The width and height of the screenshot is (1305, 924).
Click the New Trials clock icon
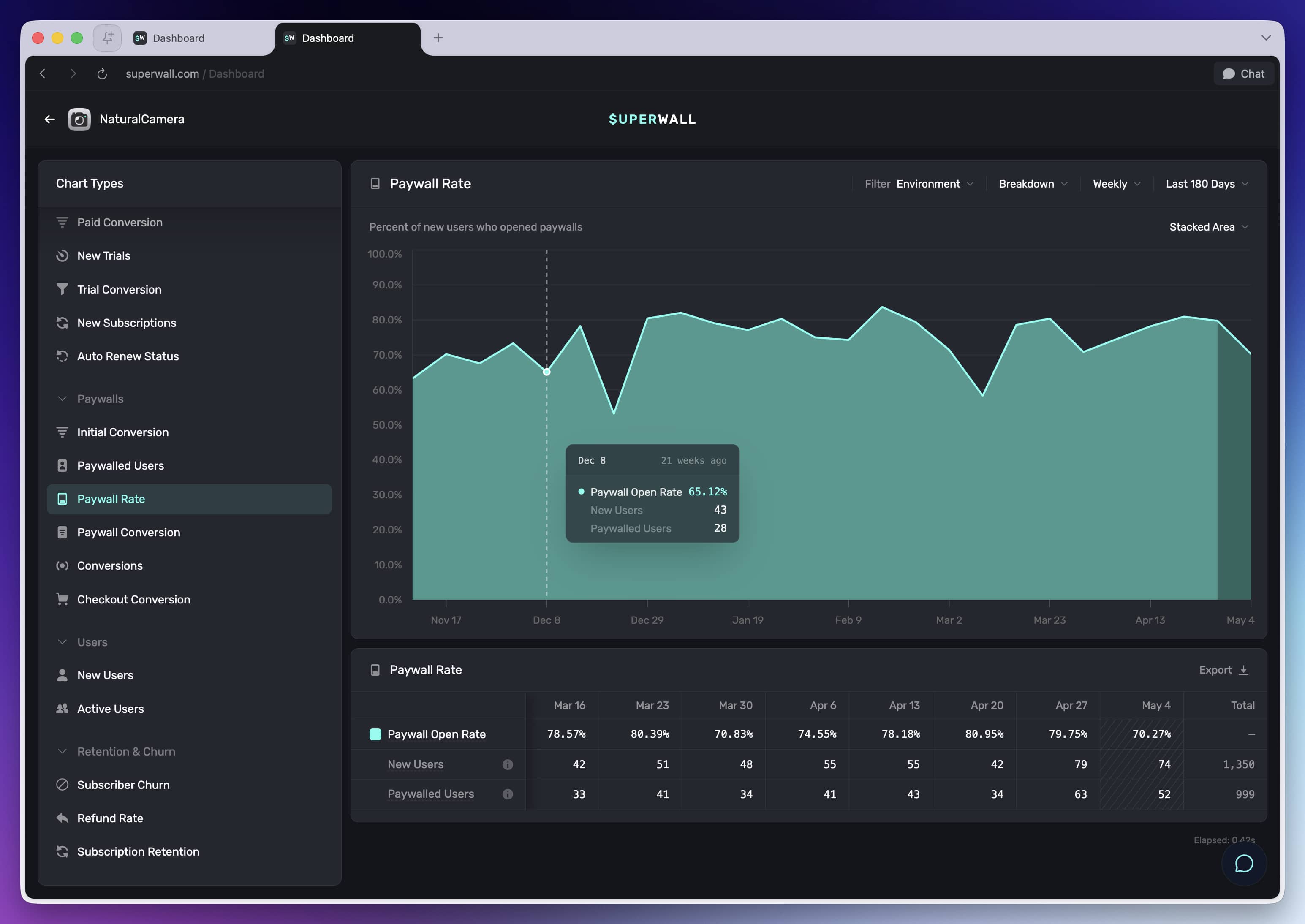click(62, 256)
